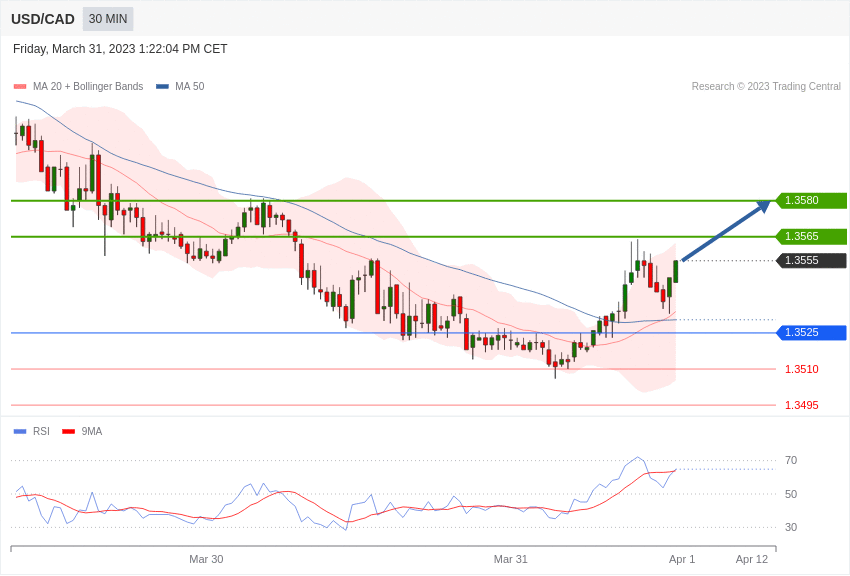Image resolution: width=850 pixels, height=576 pixels.
Task: Click the RSI 50 axis value
Action: (x=791, y=494)
